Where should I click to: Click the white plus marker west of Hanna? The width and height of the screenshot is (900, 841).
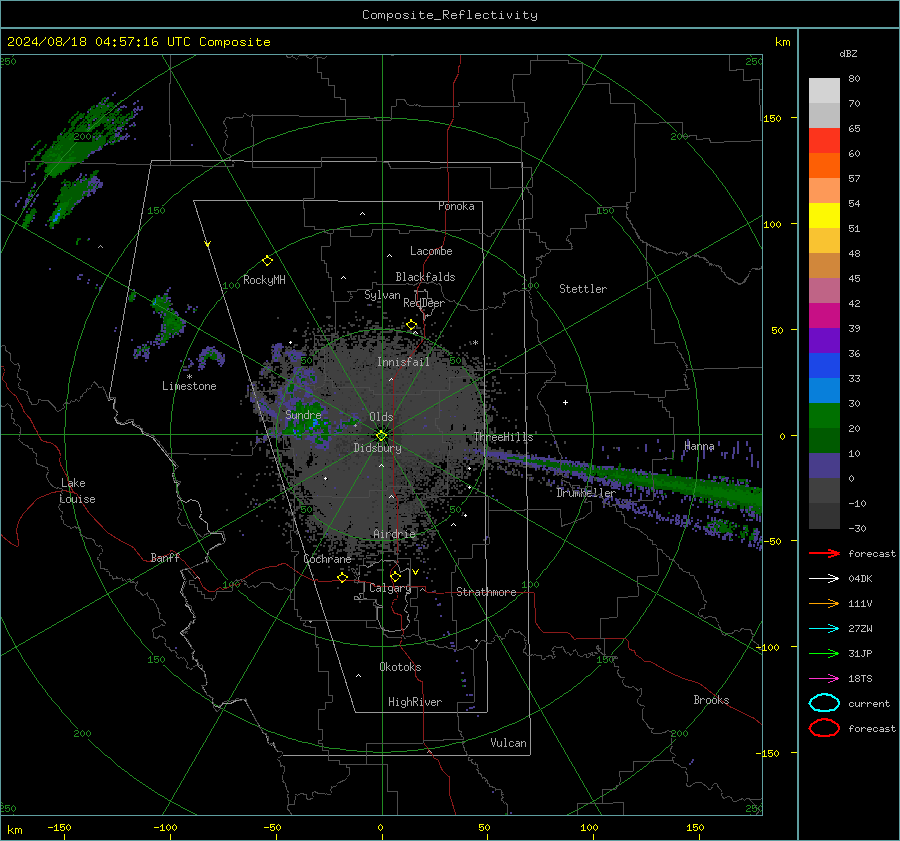[565, 402]
